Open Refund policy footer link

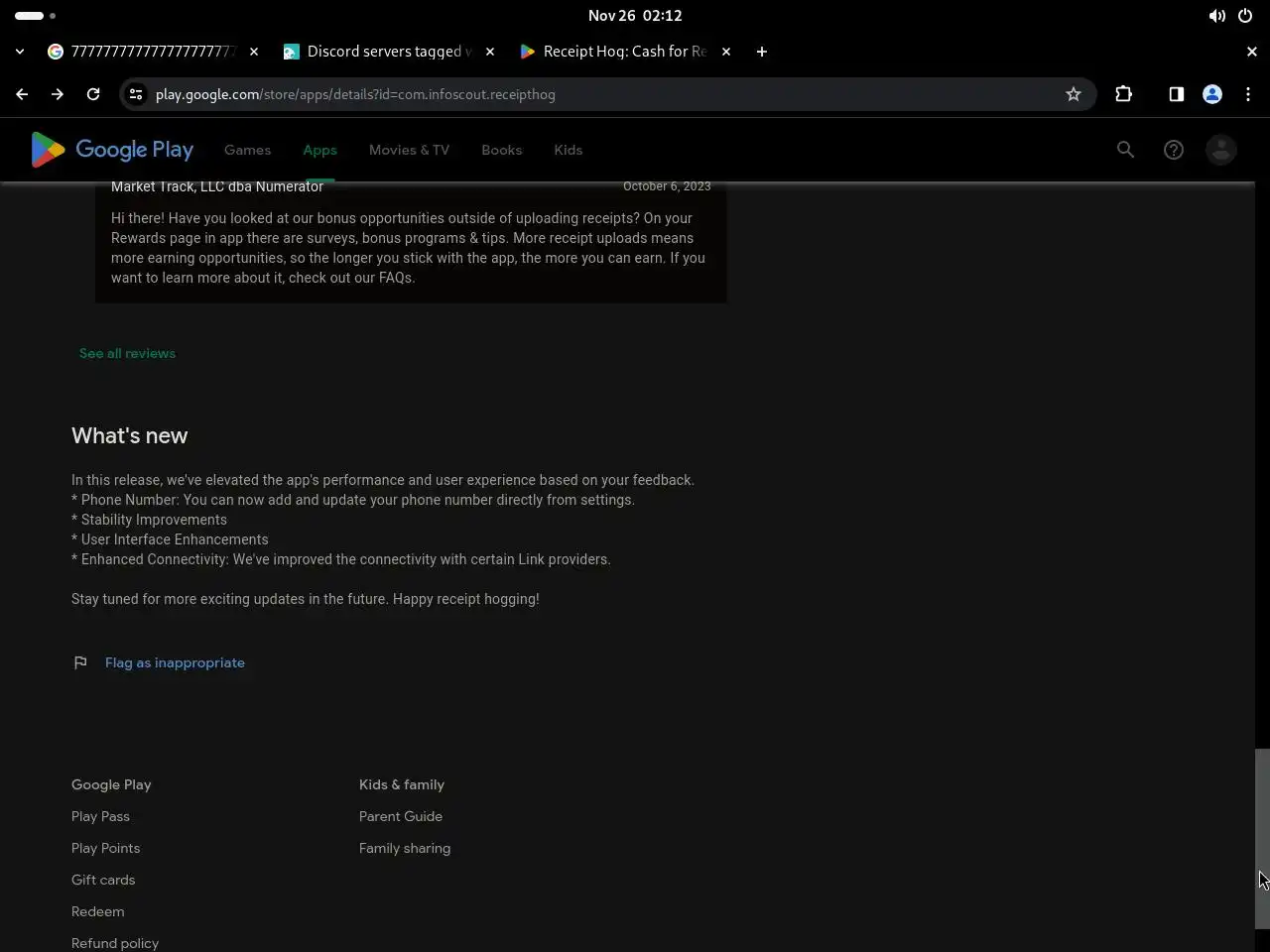pos(115,943)
